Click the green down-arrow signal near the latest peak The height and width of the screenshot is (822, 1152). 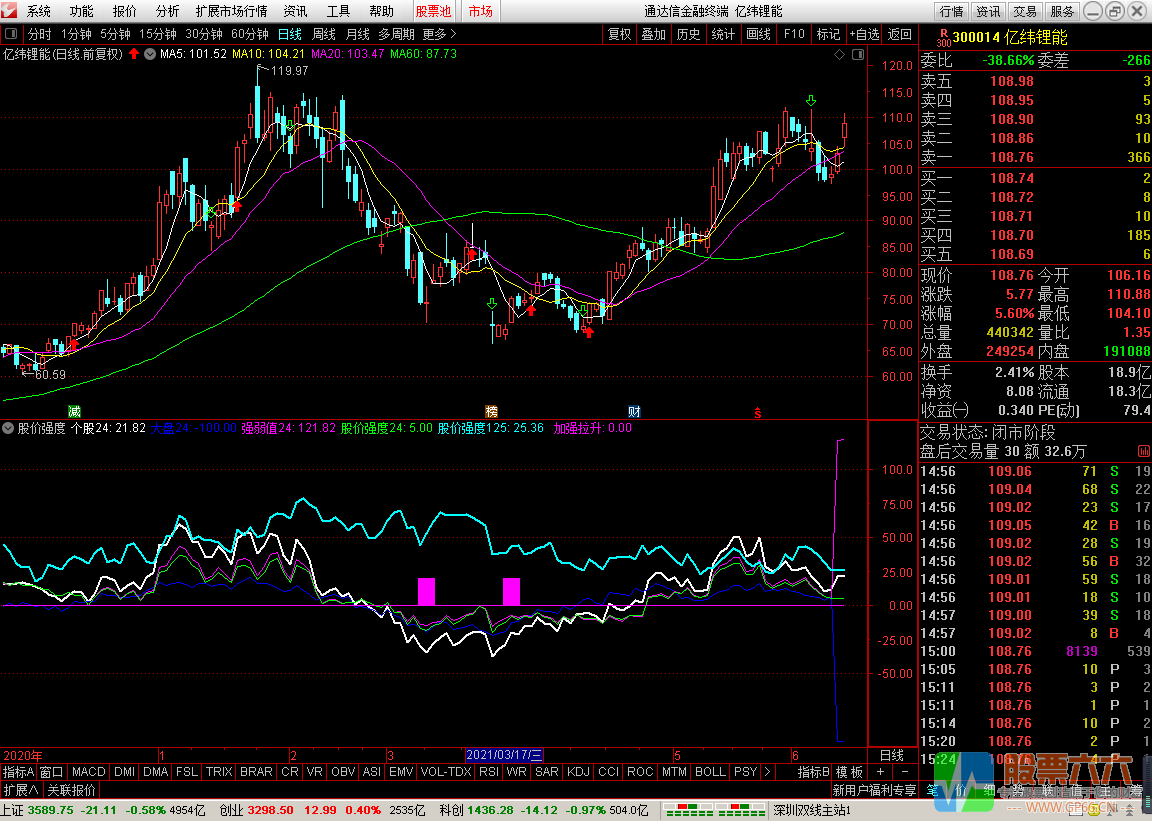(811, 100)
